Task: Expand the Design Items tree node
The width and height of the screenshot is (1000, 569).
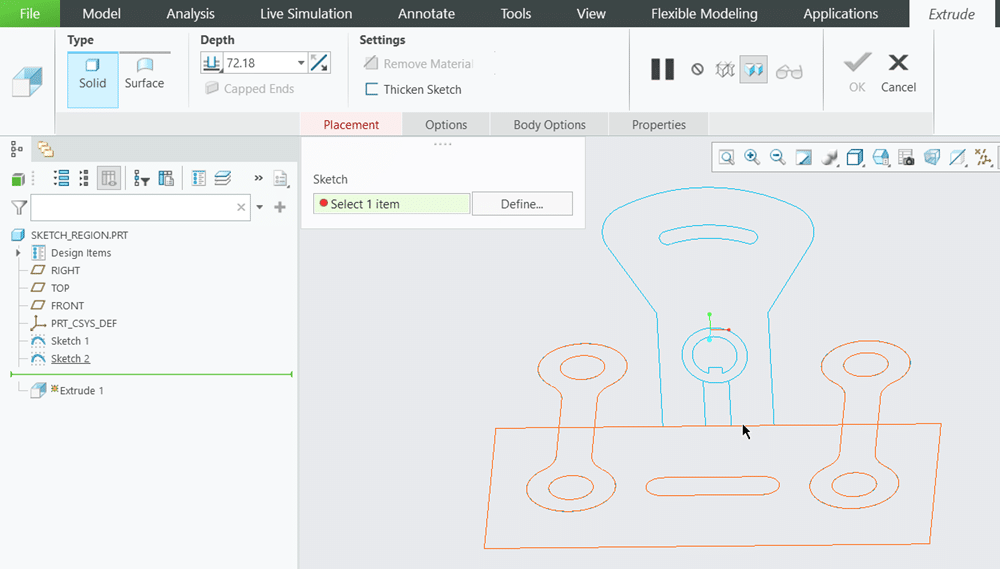Action: point(18,253)
